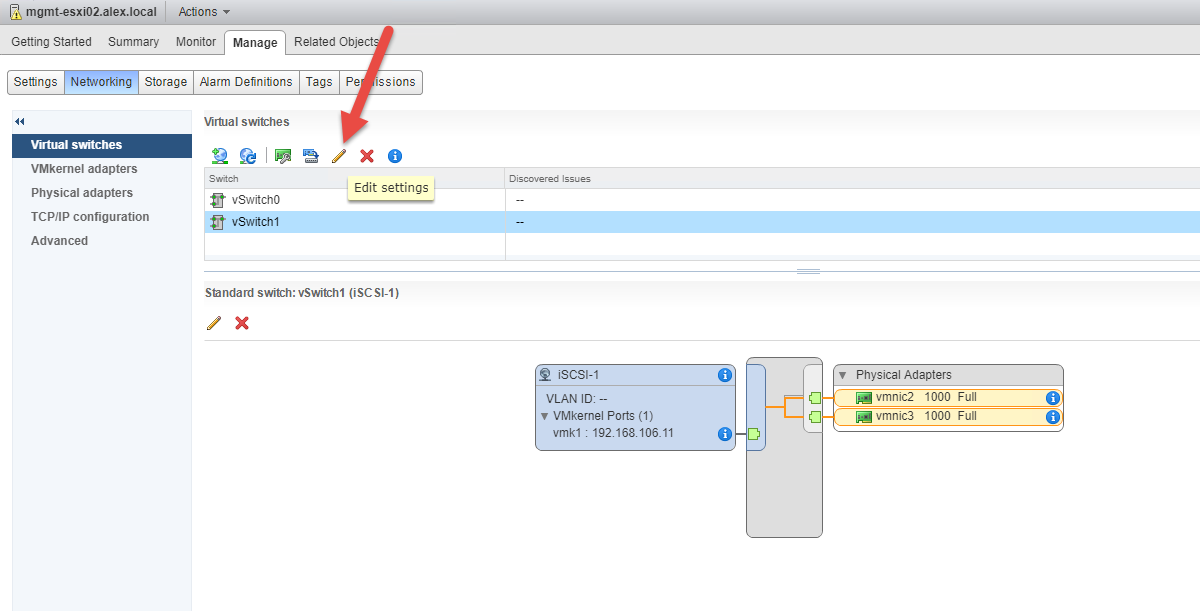Click the red X remove switch icon
This screenshot has width=1200, height=611.
pos(367,156)
